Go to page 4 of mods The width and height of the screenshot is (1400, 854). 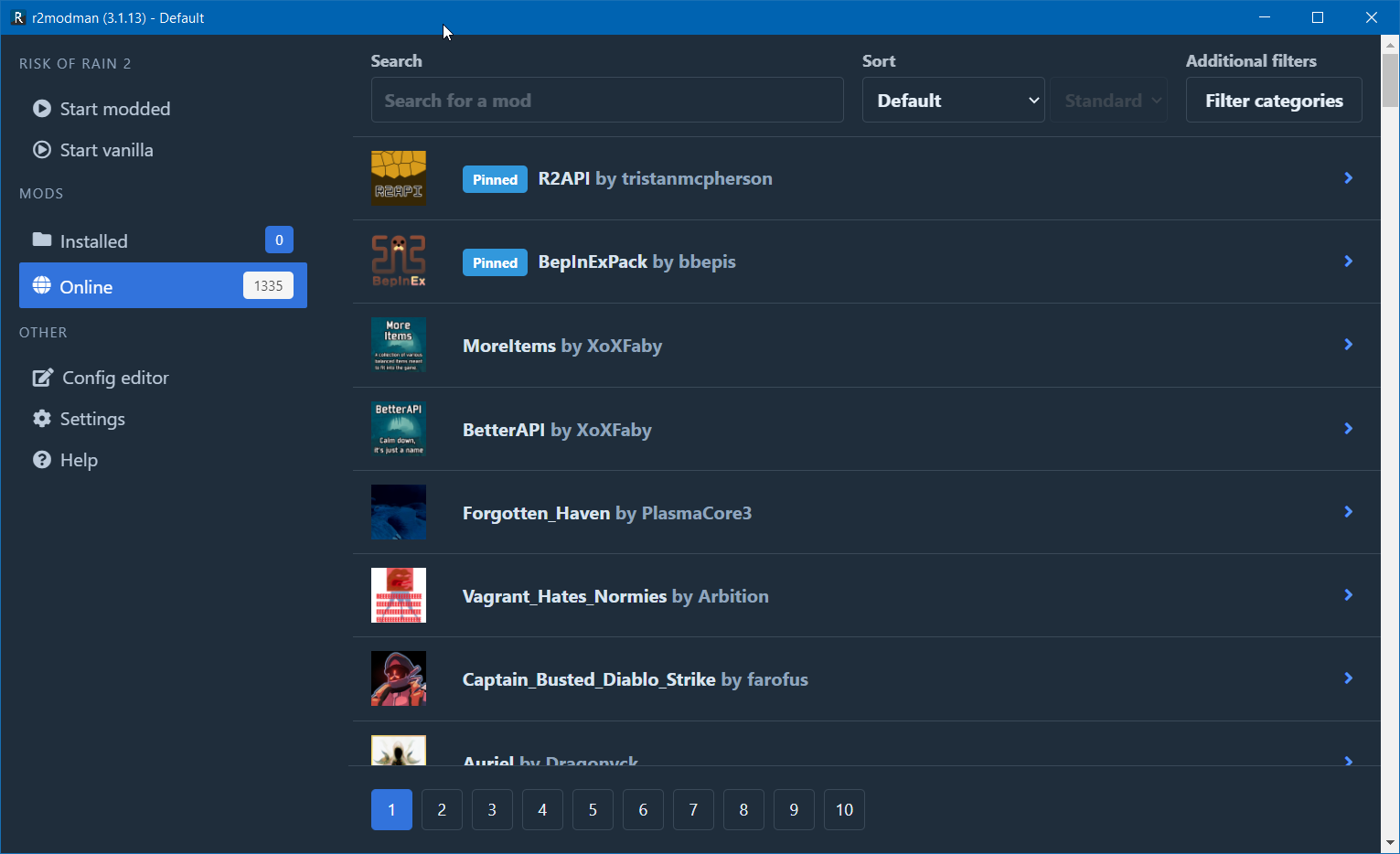[x=542, y=809]
